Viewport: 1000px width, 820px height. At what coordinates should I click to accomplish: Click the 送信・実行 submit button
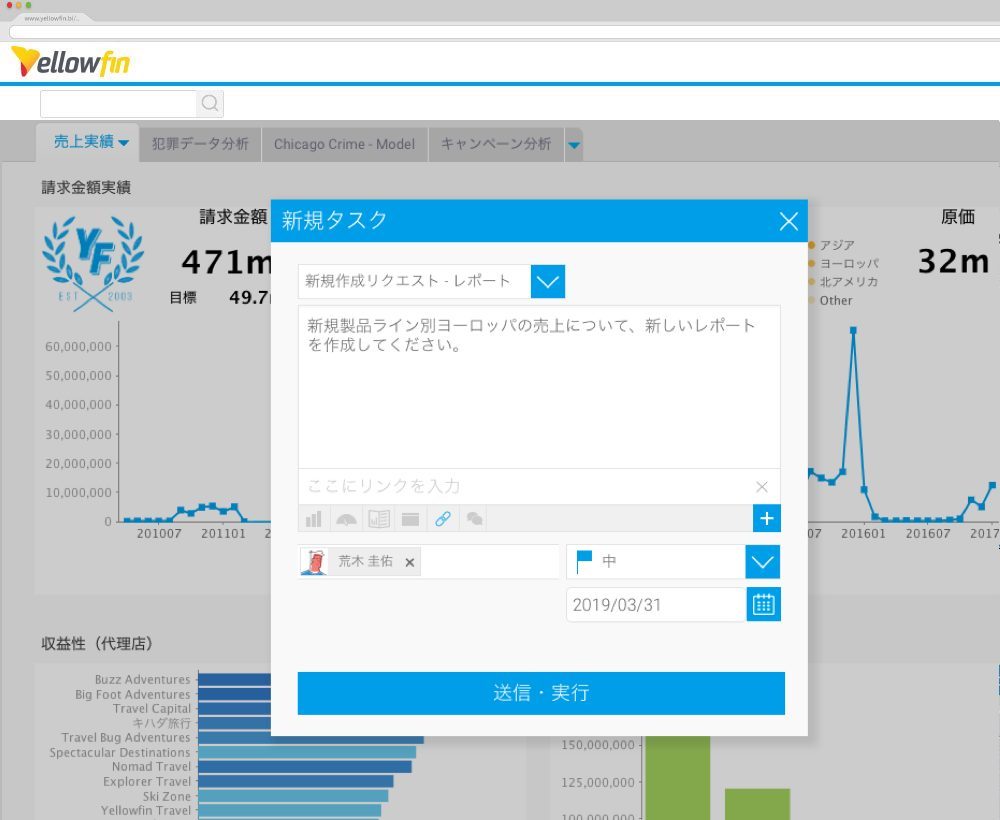(x=541, y=693)
